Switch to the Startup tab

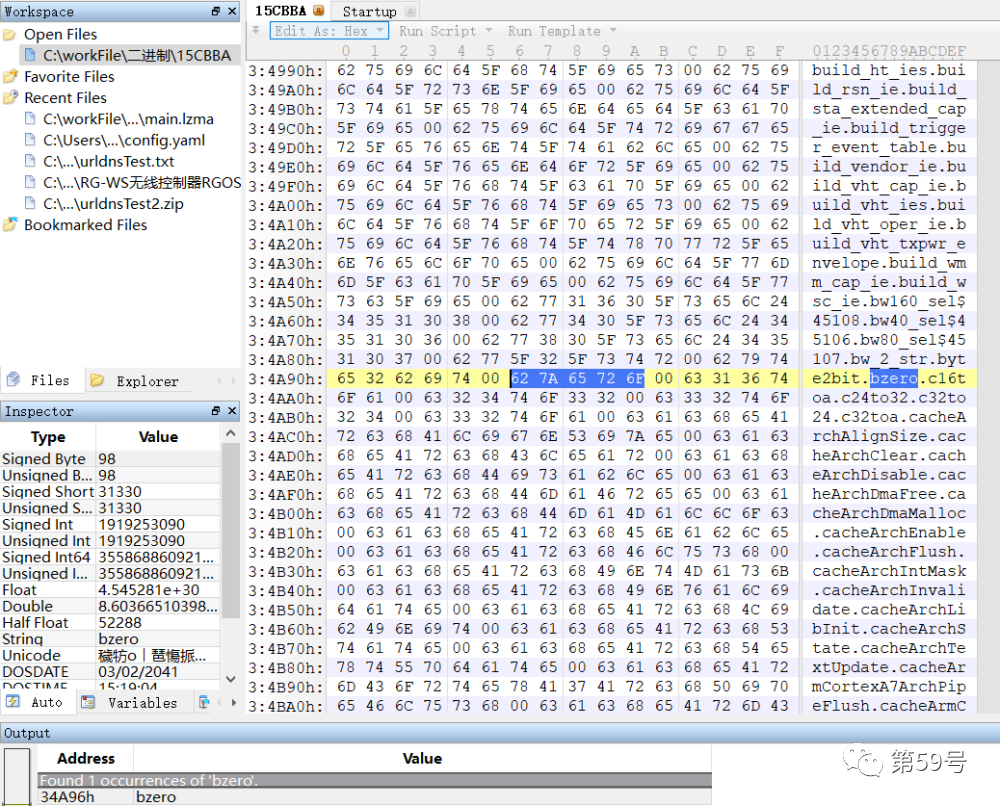tap(369, 11)
